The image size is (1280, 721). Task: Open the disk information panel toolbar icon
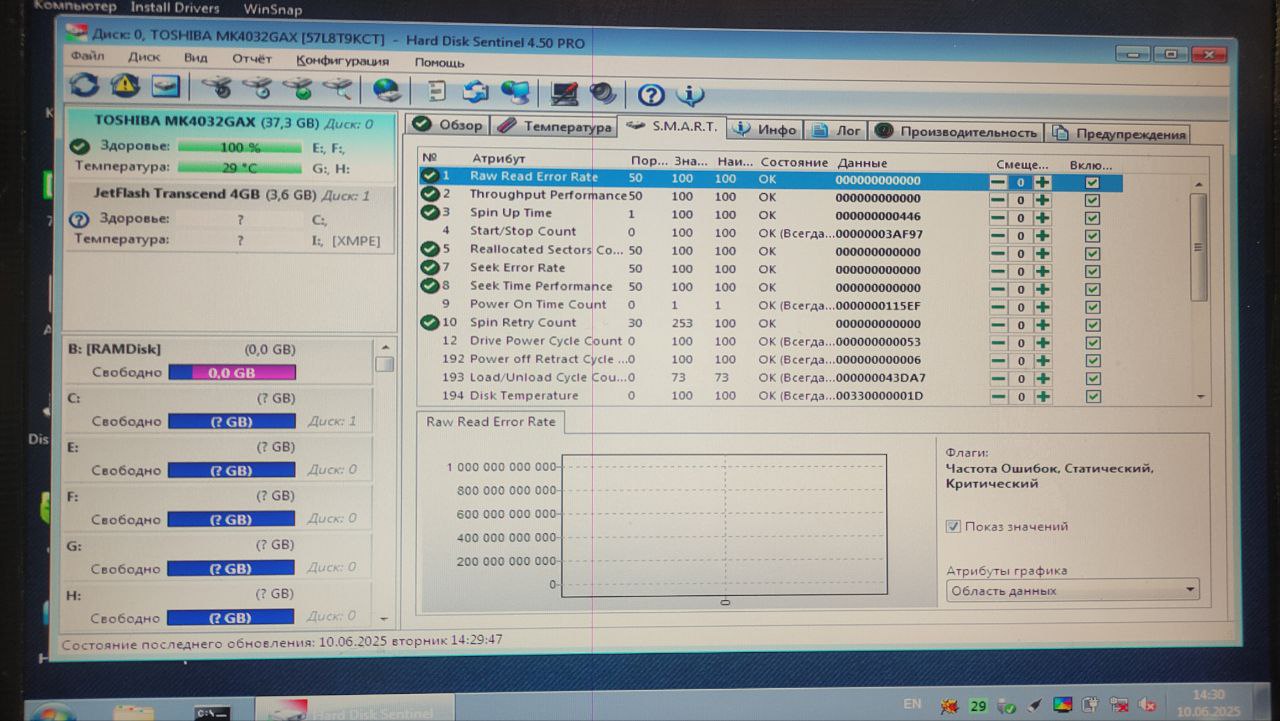(166, 87)
